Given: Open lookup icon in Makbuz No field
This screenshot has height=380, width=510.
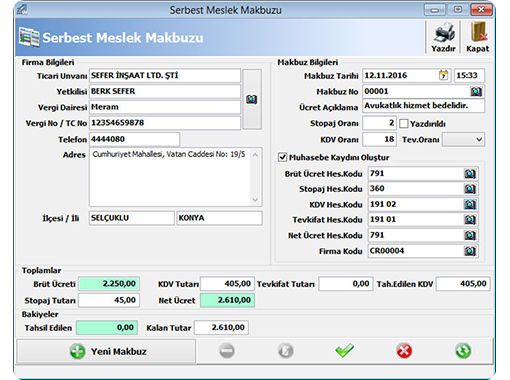Looking at the screenshot, I should (x=476, y=91).
